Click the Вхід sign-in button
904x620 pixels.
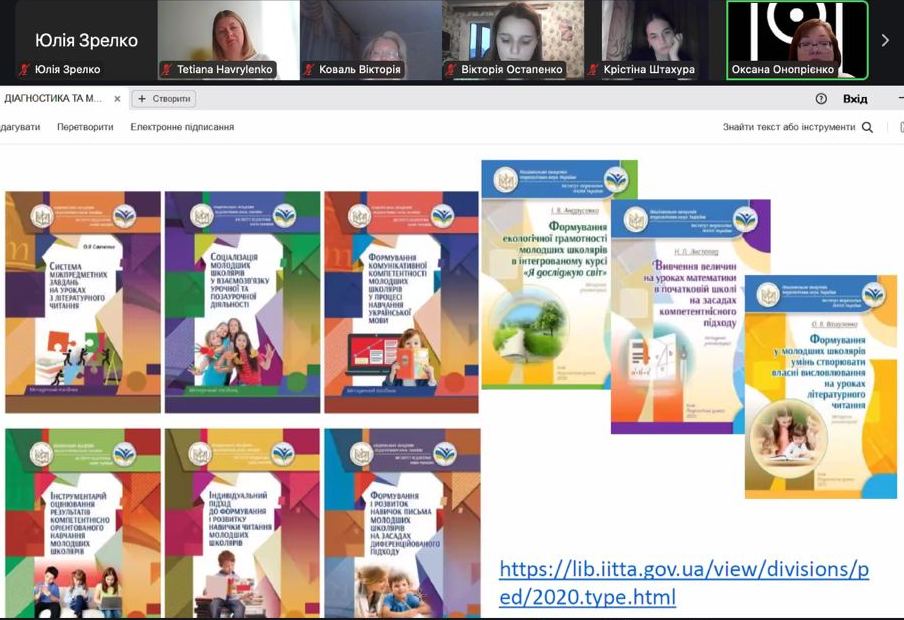coord(855,99)
